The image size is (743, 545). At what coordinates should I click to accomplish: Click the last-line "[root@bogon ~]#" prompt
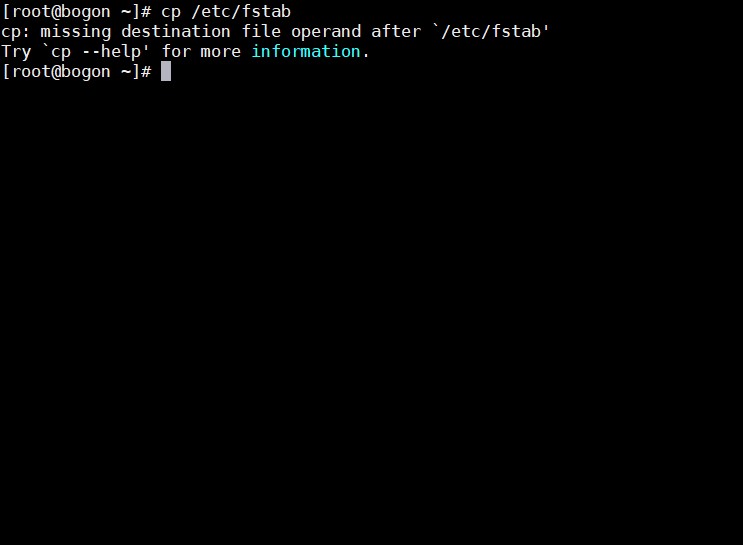(77, 72)
